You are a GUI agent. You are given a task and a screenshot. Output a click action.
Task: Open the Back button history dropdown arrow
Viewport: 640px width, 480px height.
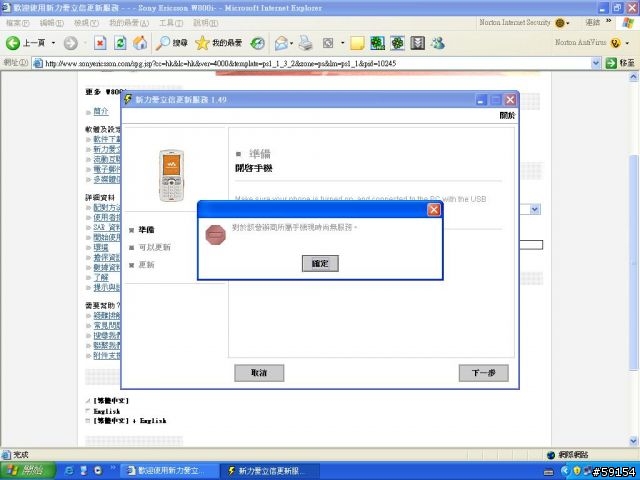pos(53,43)
